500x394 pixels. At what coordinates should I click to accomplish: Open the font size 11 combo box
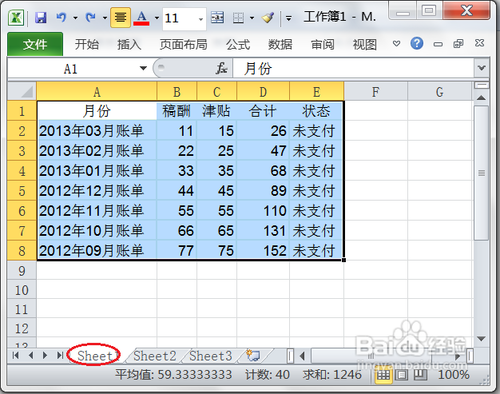tap(184, 18)
